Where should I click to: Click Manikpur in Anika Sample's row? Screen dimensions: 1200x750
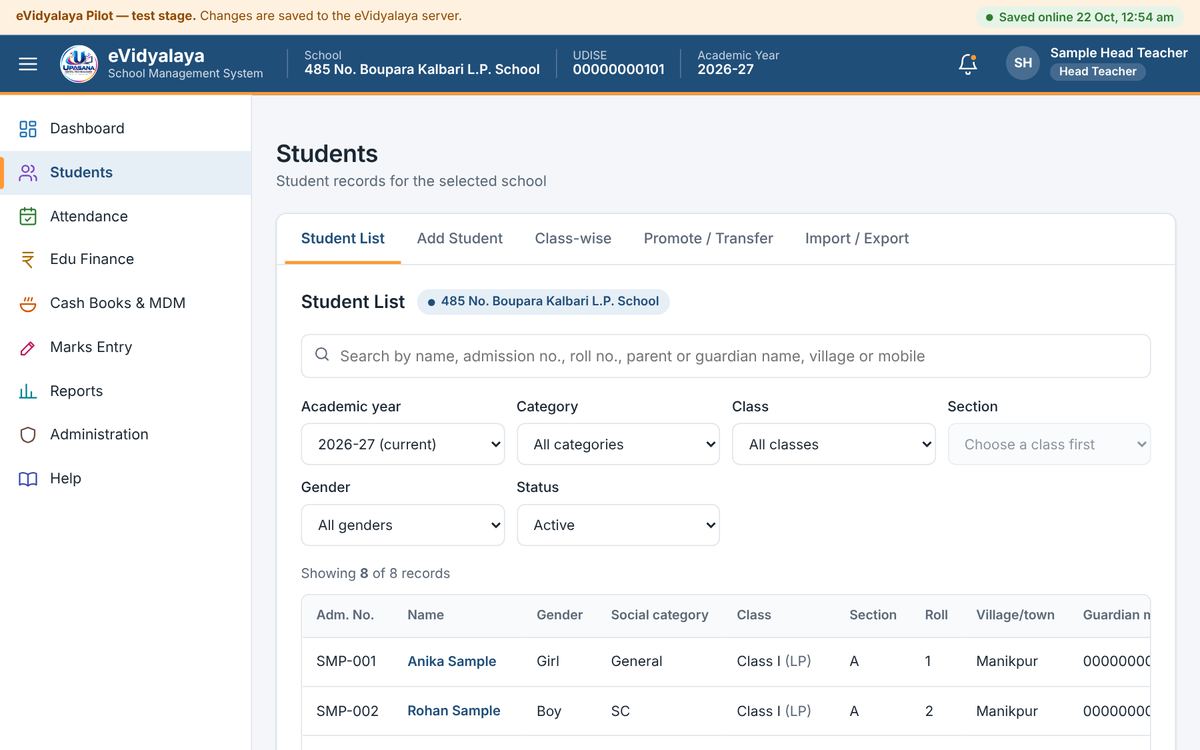pyautogui.click(x=1007, y=661)
